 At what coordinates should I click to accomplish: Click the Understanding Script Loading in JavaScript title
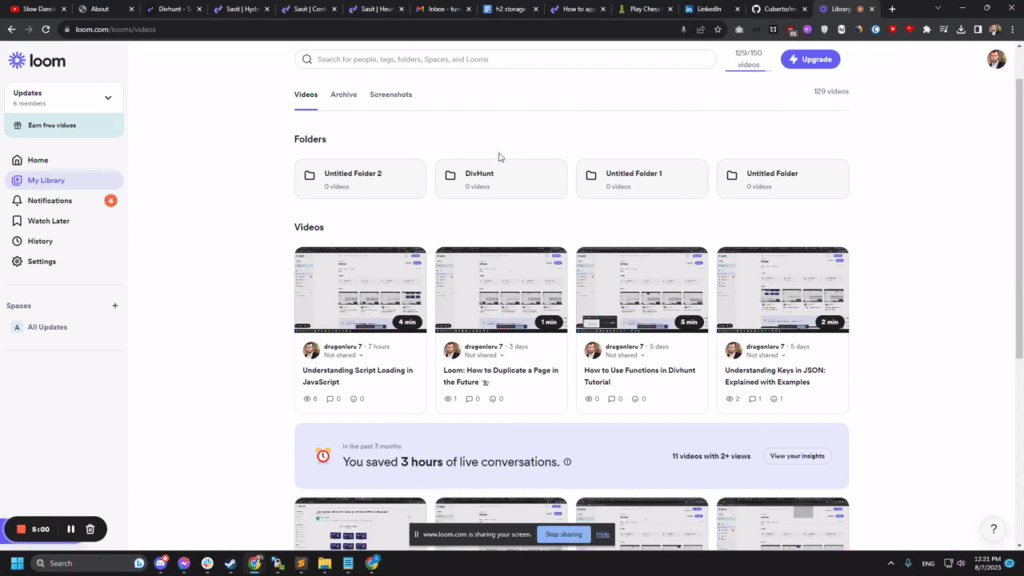pyautogui.click(x=358, y=376)
